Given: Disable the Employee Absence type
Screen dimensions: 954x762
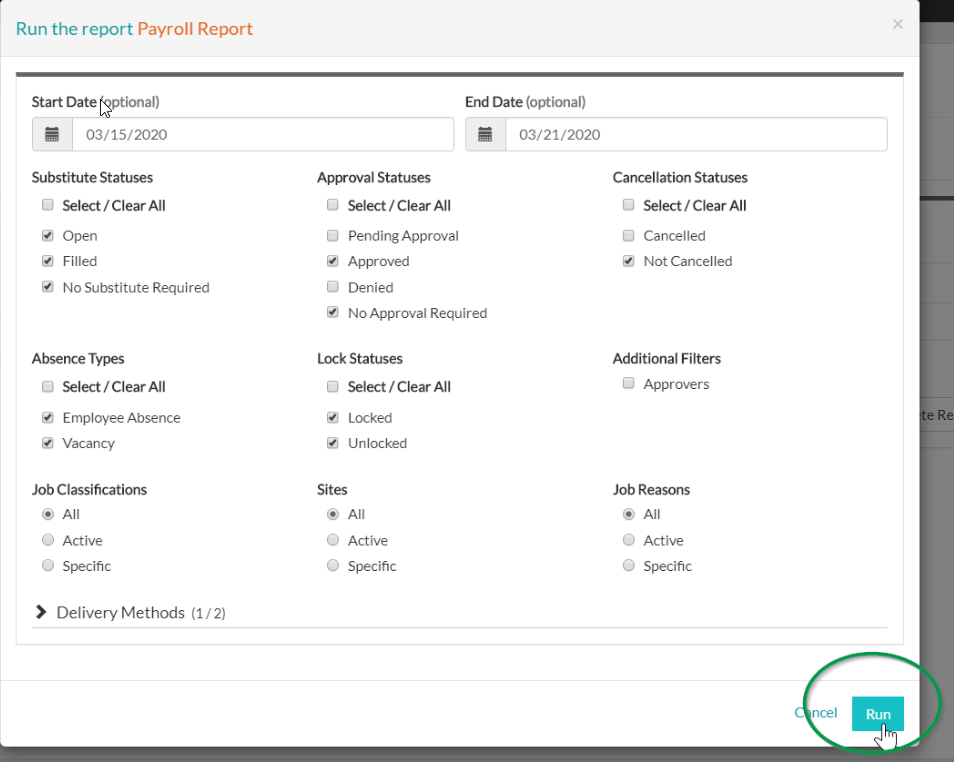Looking at the screenshot, I should click(47, 417).
